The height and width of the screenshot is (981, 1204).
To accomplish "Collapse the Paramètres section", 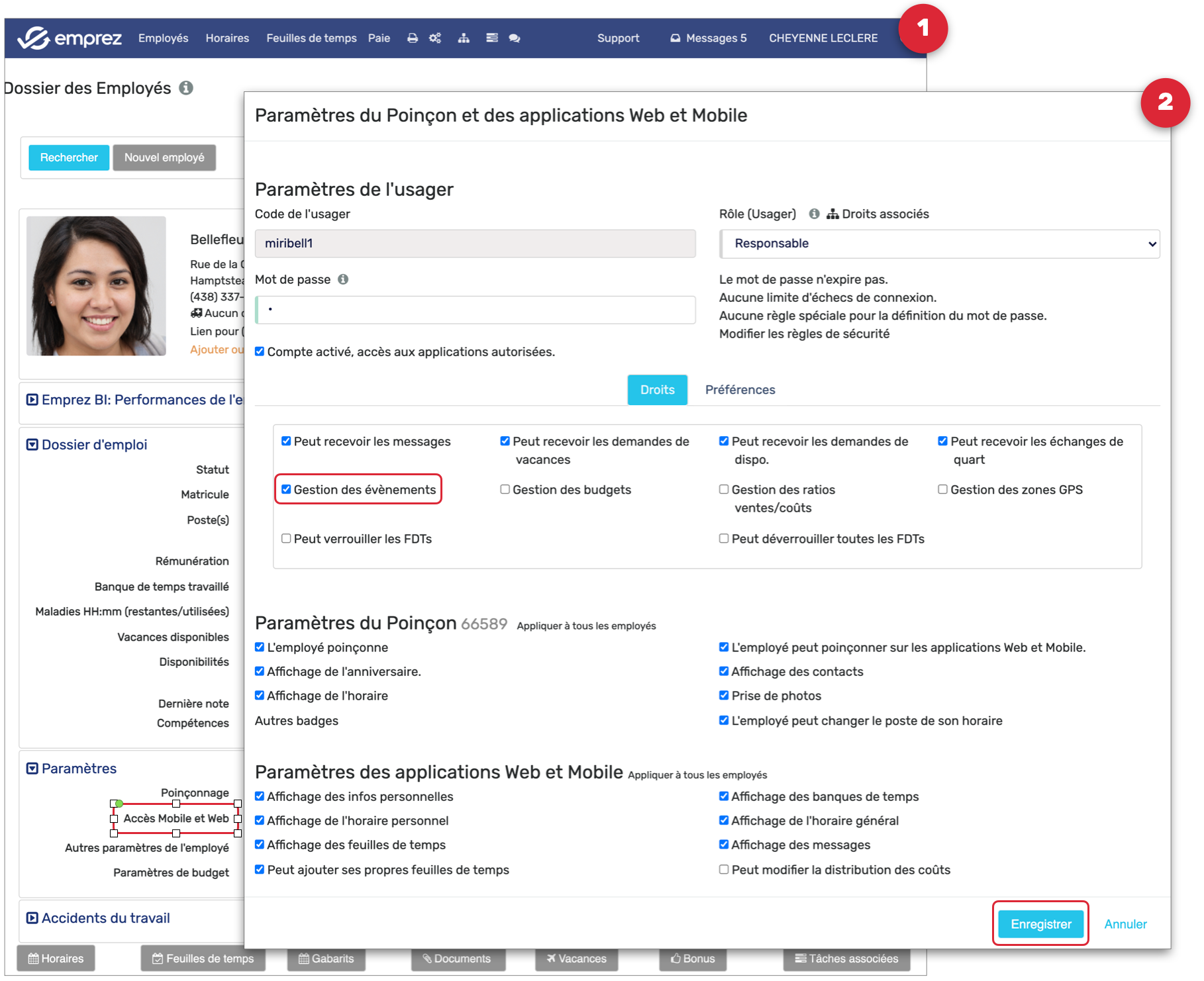I will (32, 769).
